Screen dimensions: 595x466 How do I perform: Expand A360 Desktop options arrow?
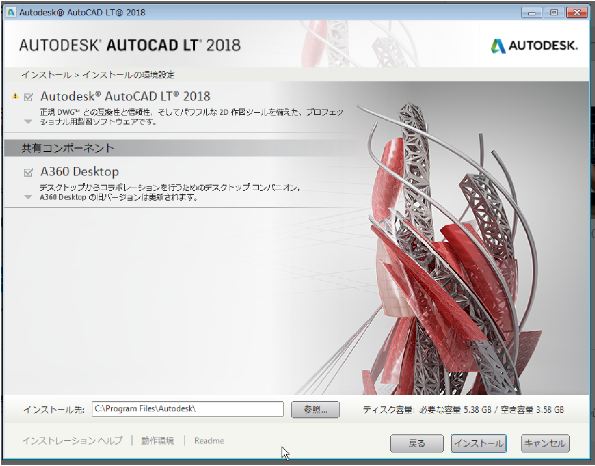(x=28, y=197)
